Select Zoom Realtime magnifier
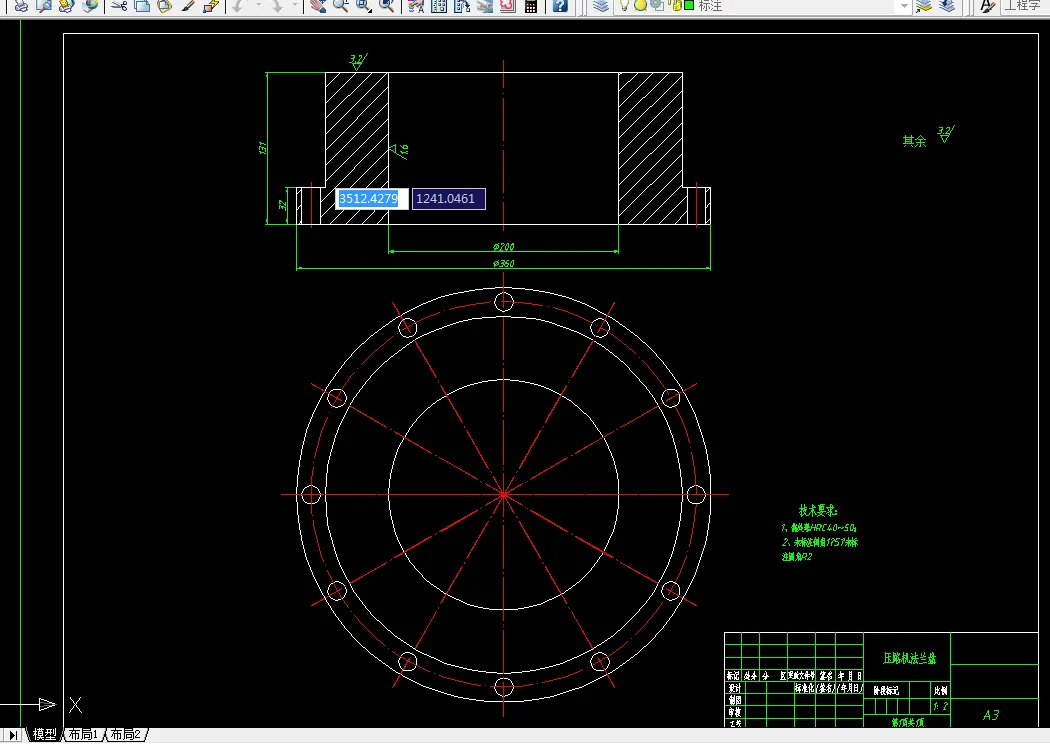The height and width of the screenshot is (744, 1050). [x=341, y=6]
